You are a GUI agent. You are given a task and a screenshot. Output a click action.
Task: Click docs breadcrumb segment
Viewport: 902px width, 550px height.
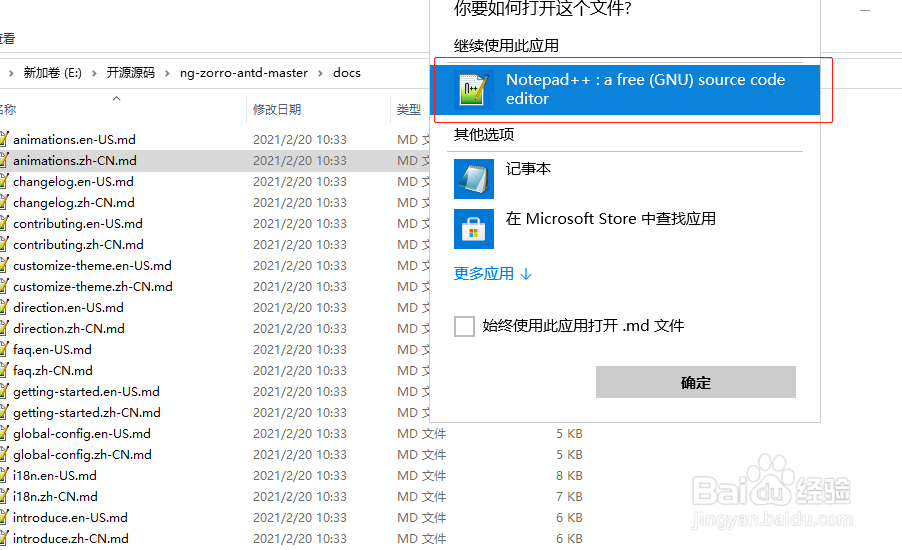(347, 73)
